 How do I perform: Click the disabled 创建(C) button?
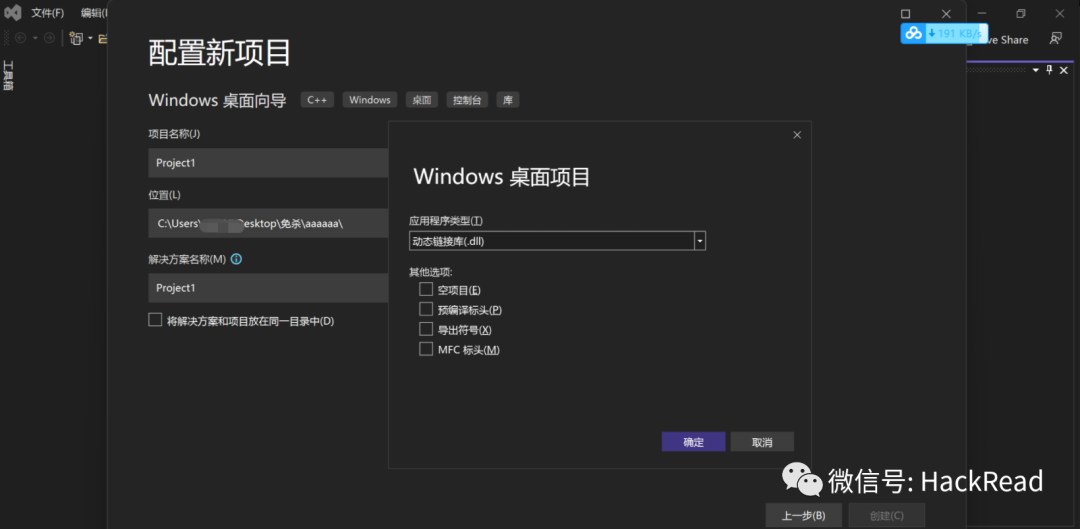[887, 515]
